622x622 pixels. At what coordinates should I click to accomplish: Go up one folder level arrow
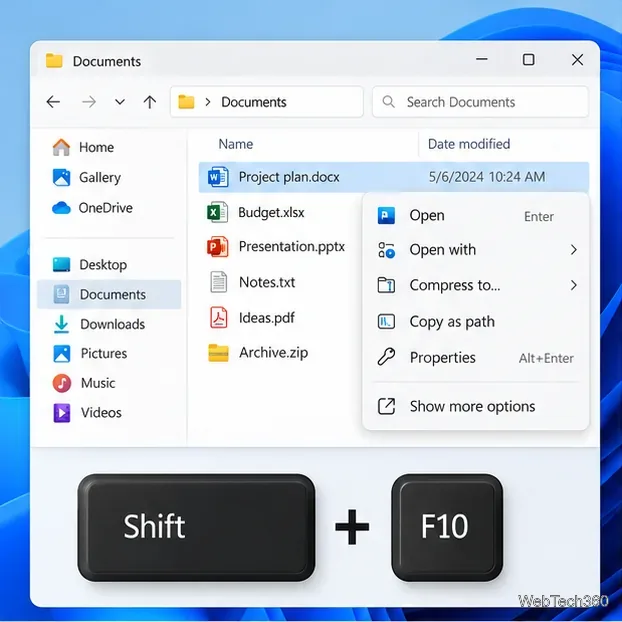click(x=150, y=102)
